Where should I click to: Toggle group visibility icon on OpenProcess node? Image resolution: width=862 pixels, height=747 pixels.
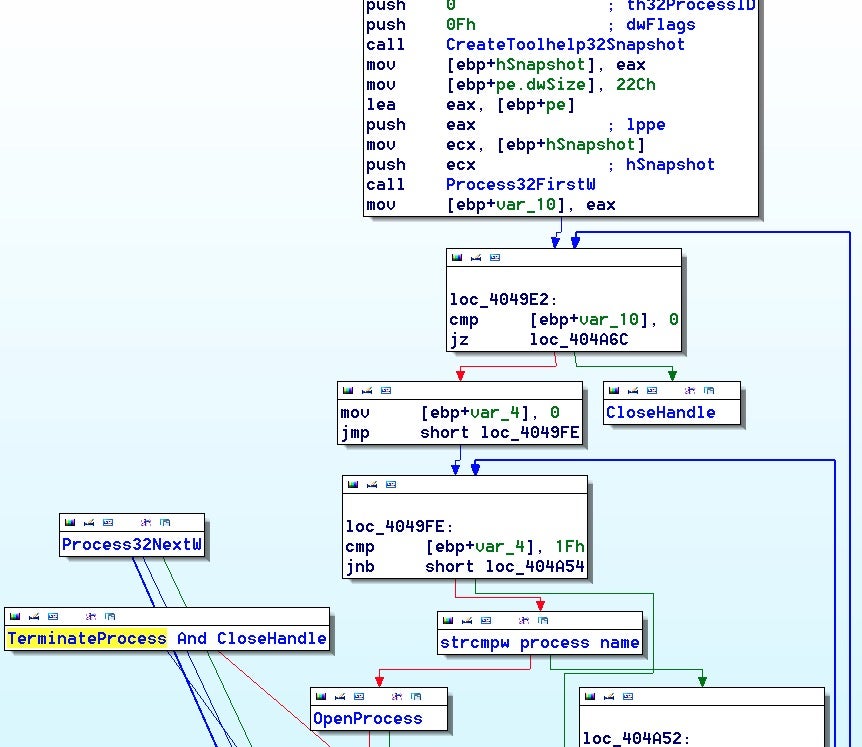(413, 697)
